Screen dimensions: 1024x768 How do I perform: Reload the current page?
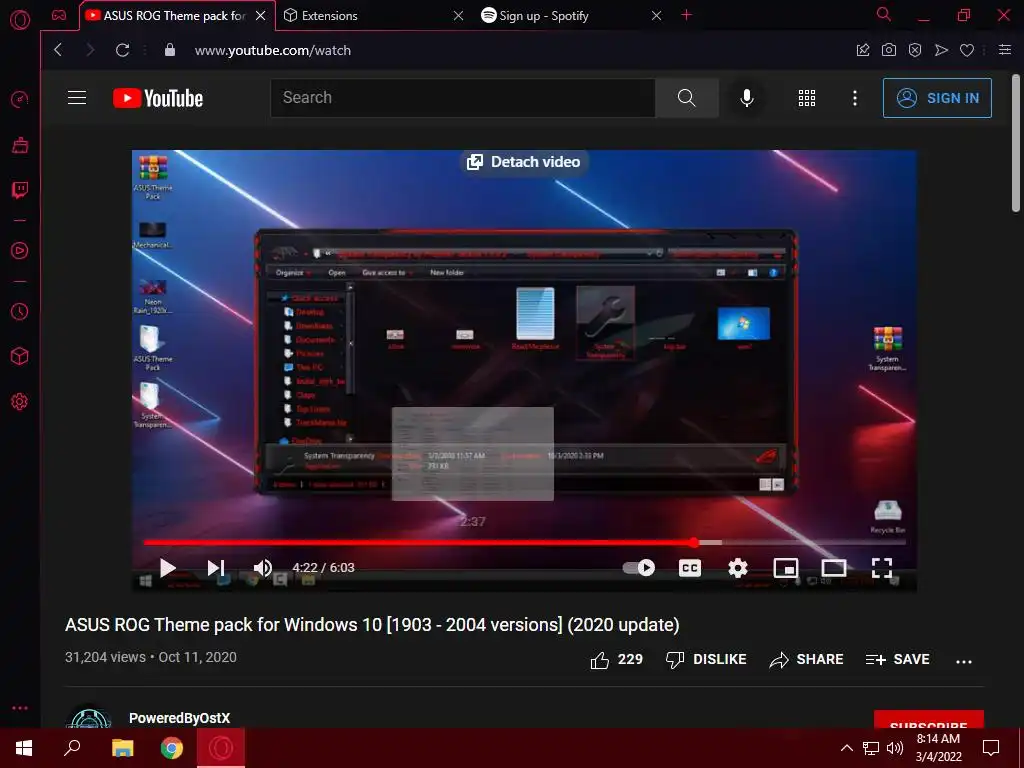coord(122,50)
